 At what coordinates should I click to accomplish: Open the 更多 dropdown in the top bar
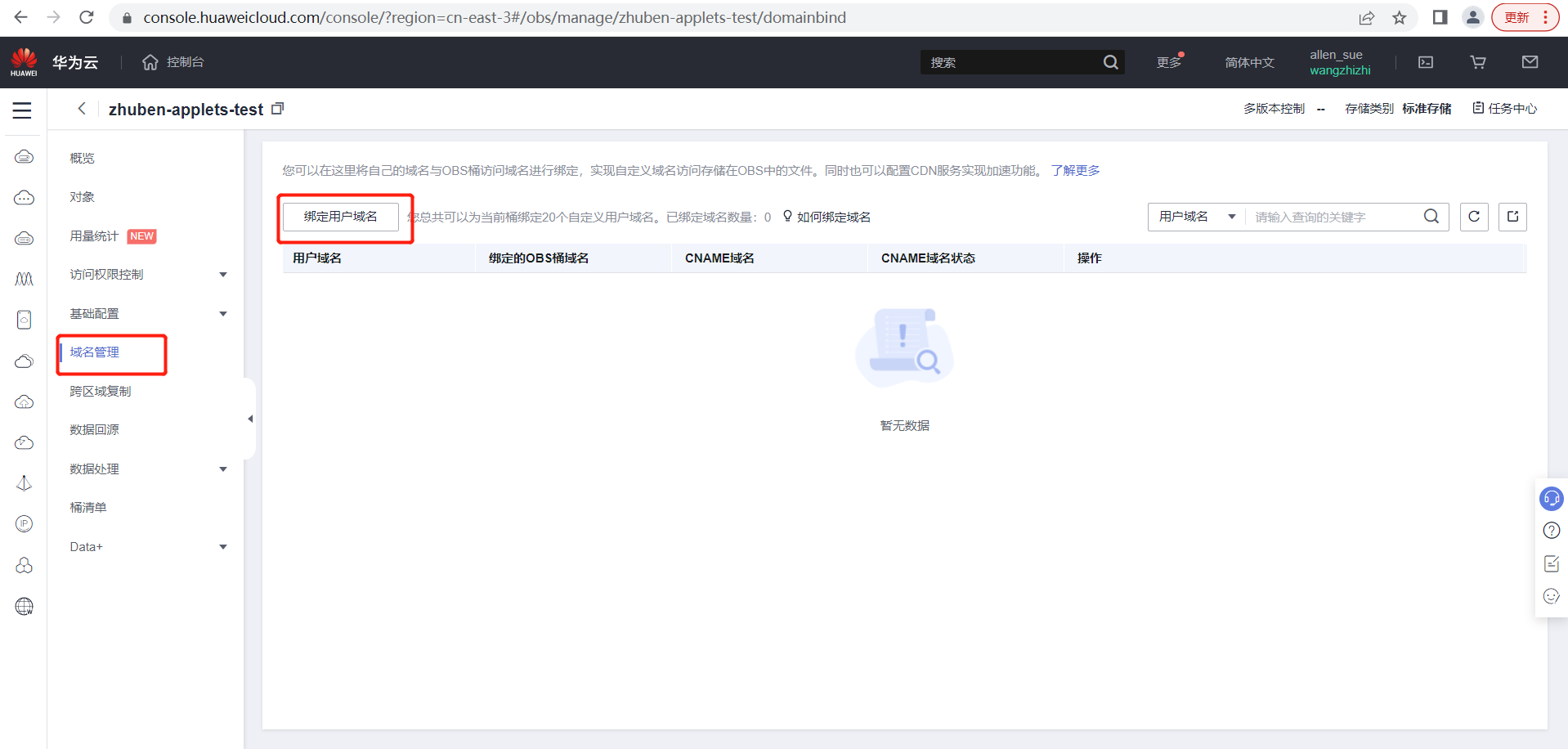1170,62
